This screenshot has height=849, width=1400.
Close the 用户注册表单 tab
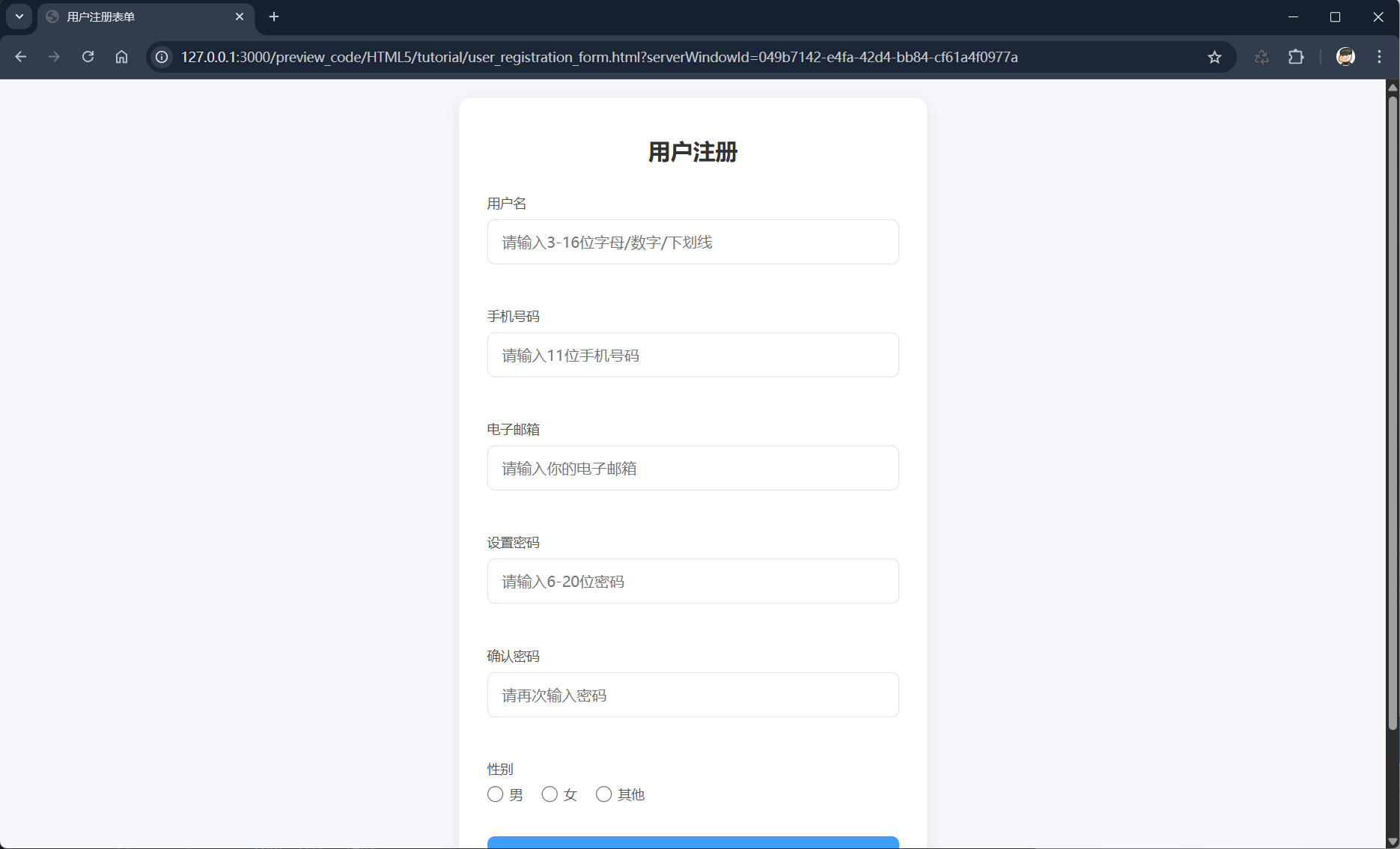(x=240, y=16)
